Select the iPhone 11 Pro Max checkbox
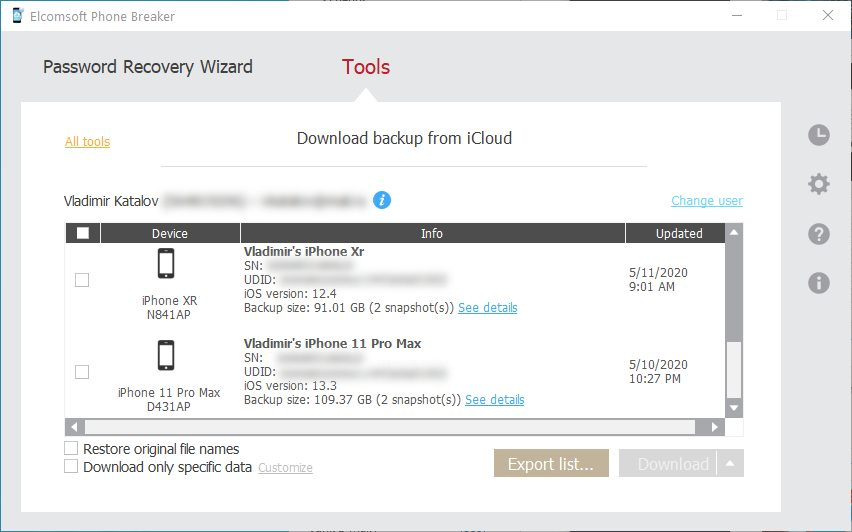The image size is (852, 532). tap(82, 372)
